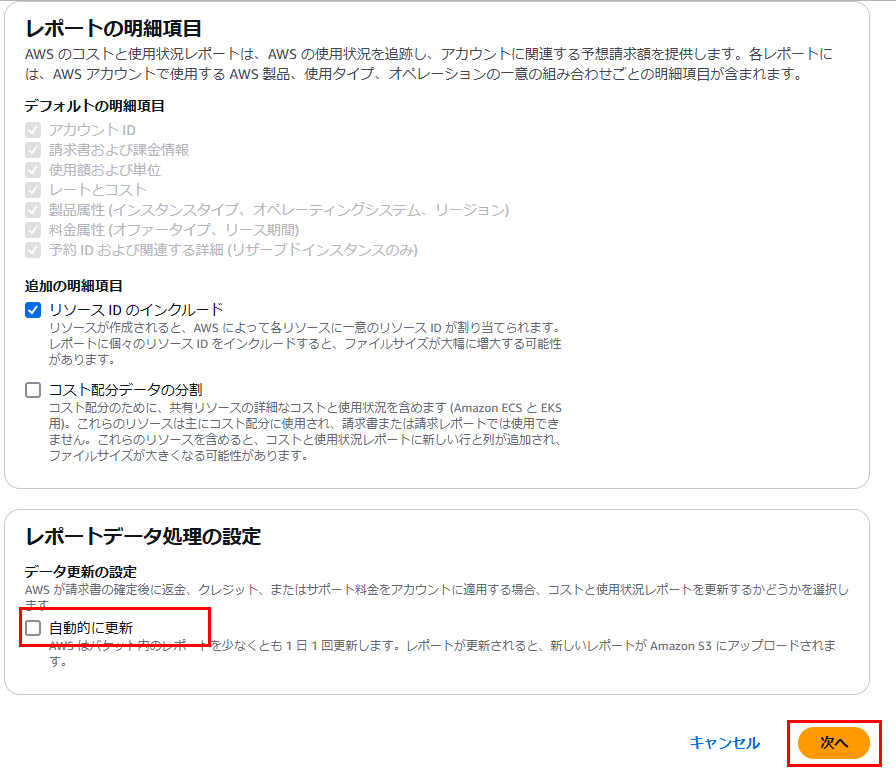Click the 予約 ID および関連する詳細 checkbox

(33, 250)
